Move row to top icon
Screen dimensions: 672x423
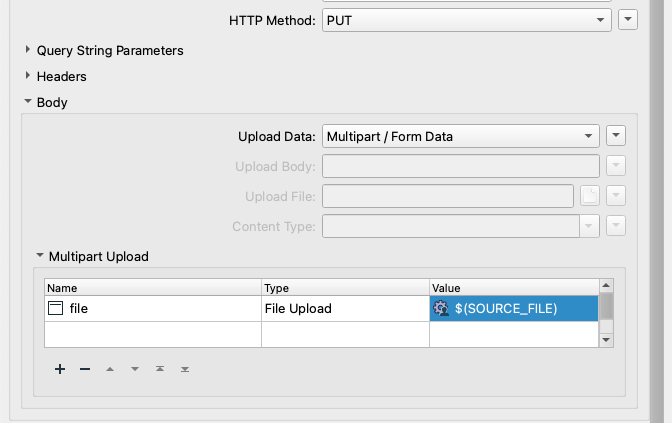coord(160,369)
